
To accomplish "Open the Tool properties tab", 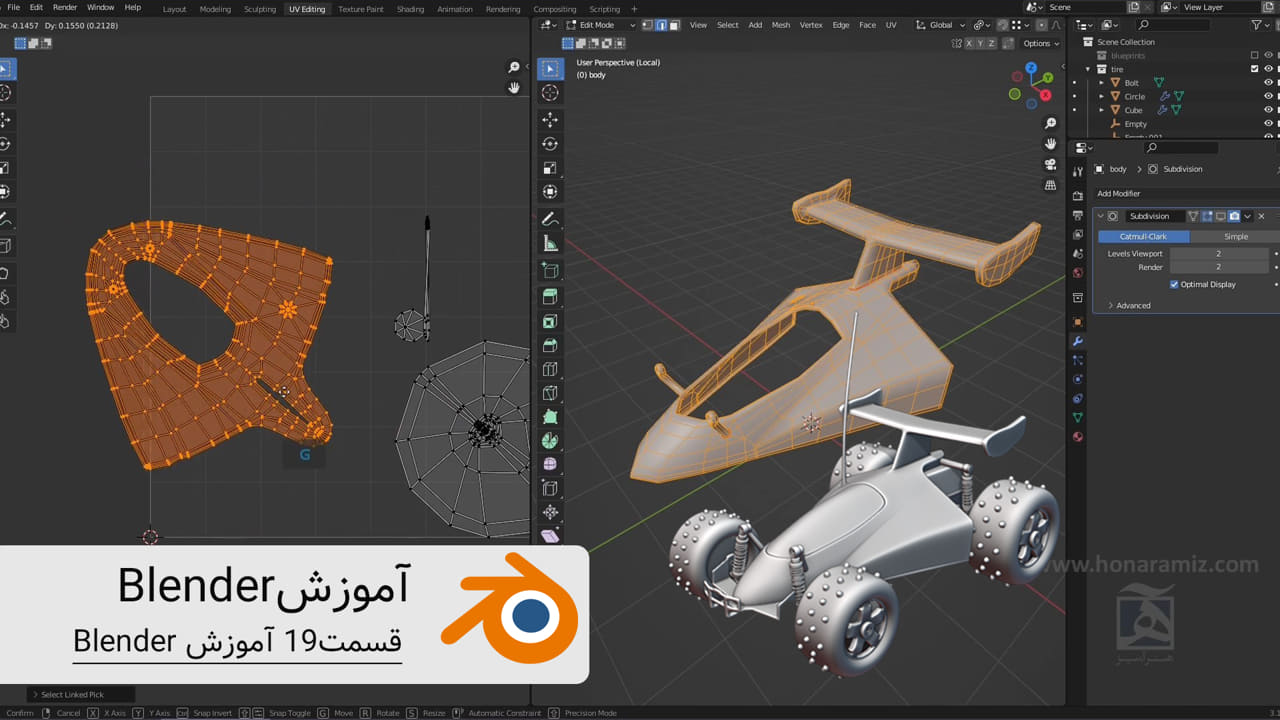I will pos(1077,172).
